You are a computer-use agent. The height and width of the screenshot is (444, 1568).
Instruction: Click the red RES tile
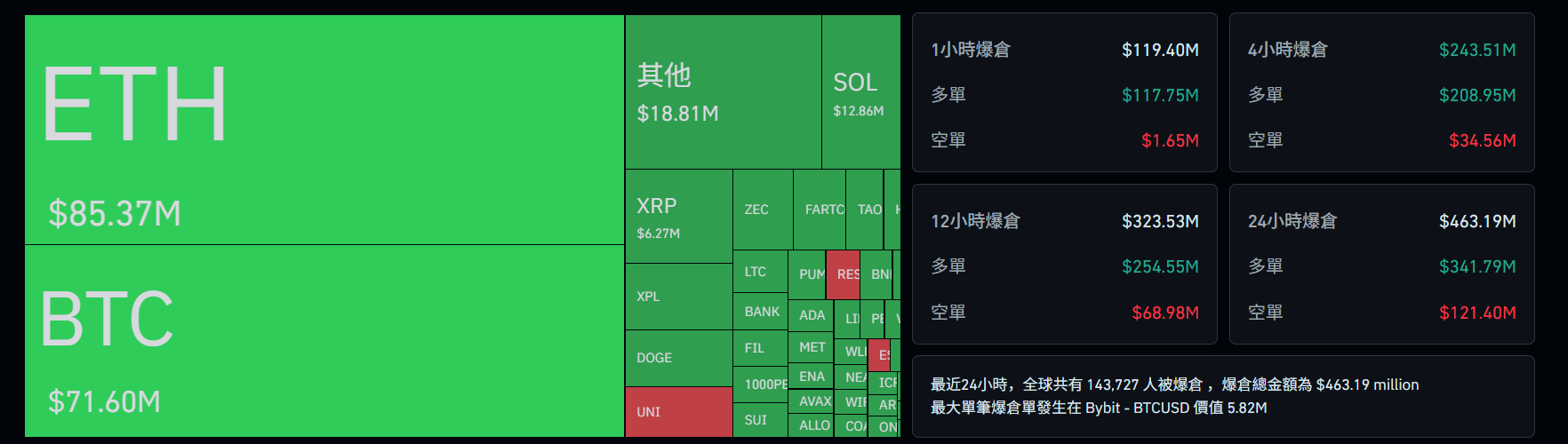(x=843, y=274)
